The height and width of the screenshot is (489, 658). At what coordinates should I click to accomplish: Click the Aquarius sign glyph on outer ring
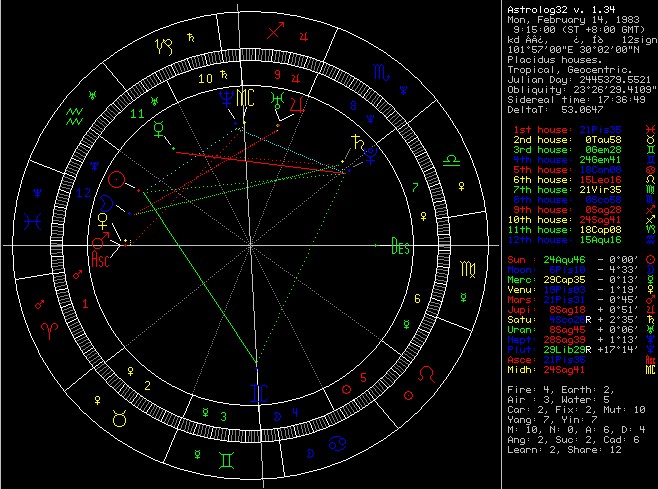[72, 116]
